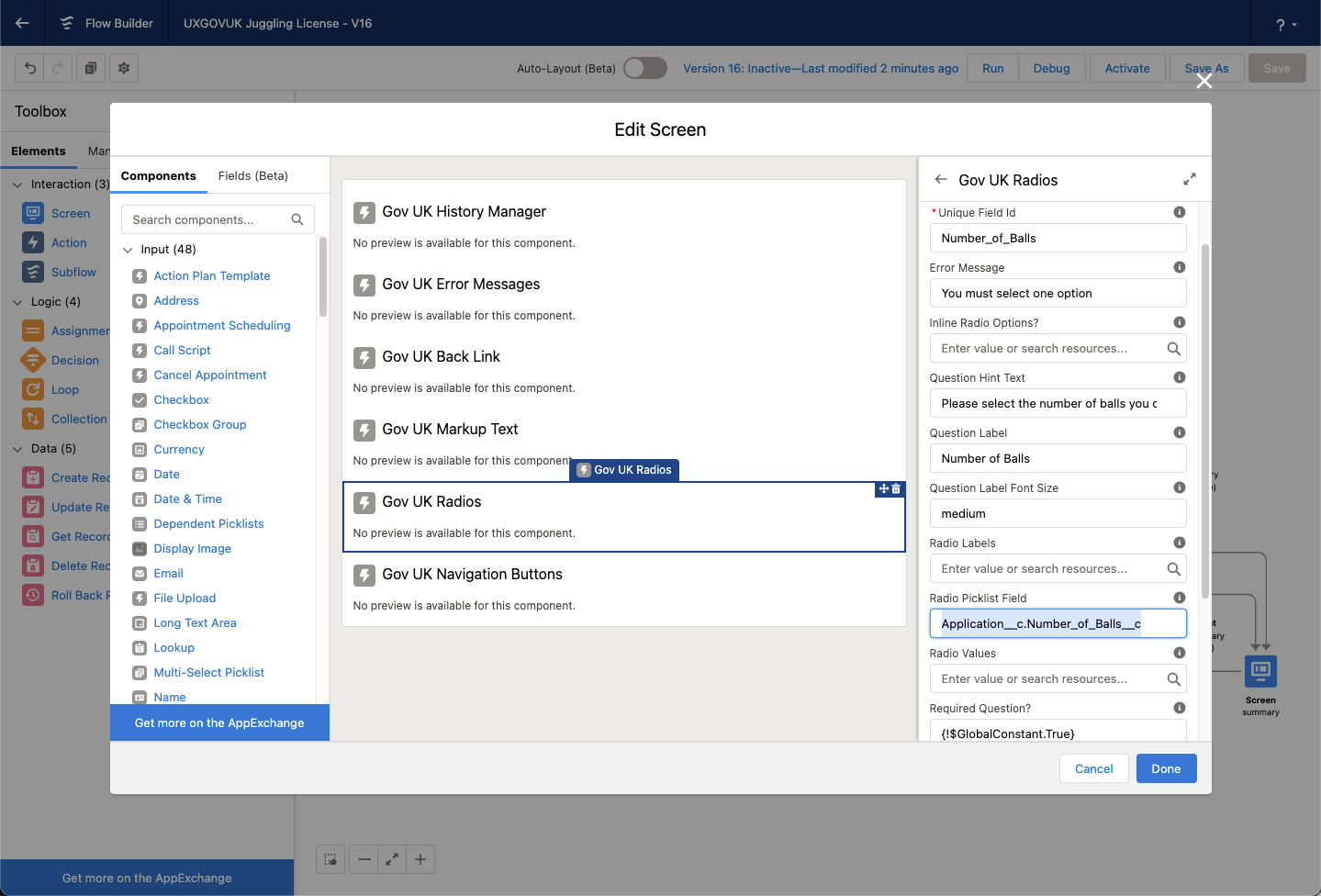Collapse the Data (5) category in Toolbox
The image size is (1321, 896).
17,448
